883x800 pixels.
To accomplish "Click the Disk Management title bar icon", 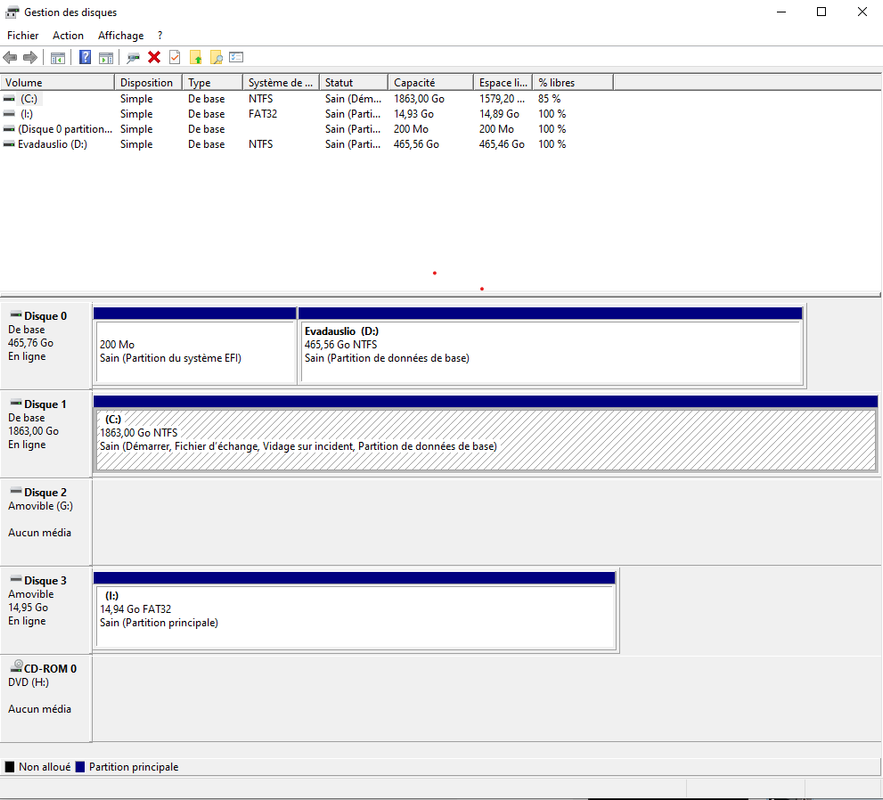I will [12, 12].
